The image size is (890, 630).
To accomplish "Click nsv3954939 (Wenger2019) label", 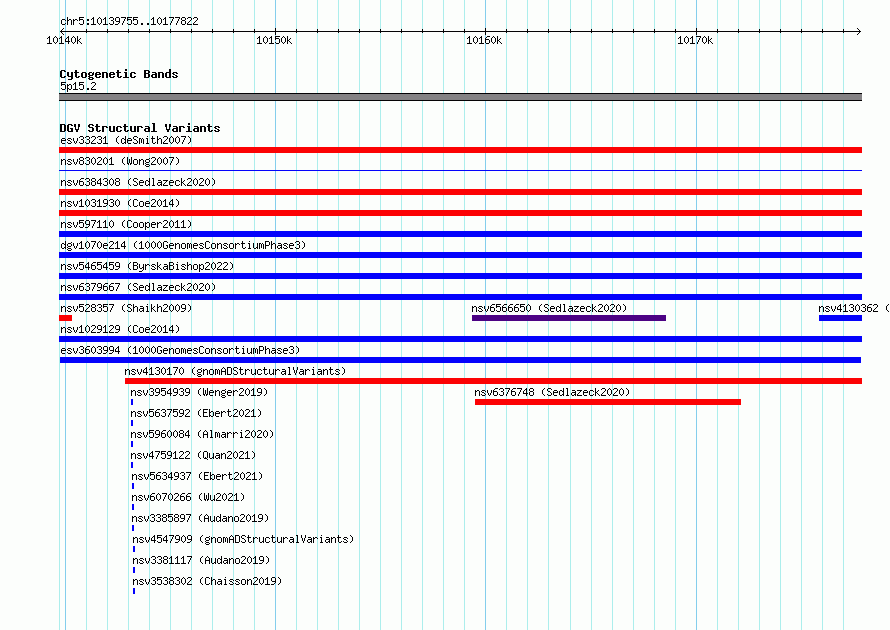I will [x=199, y=392].
